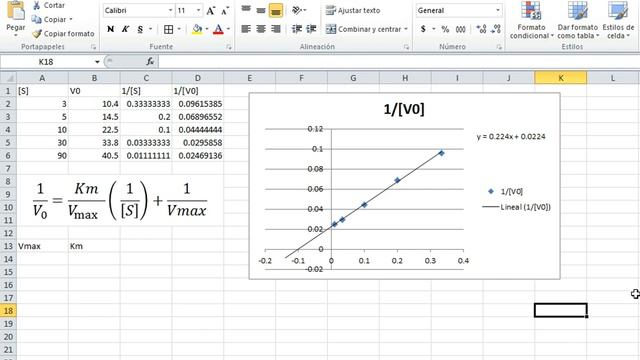Toggle bold (N) formatting

[x=110, y=29]
